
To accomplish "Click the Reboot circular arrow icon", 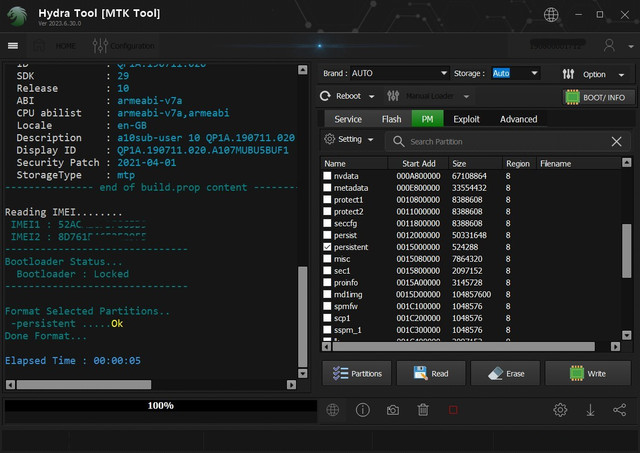I will (x=325, y=96).
